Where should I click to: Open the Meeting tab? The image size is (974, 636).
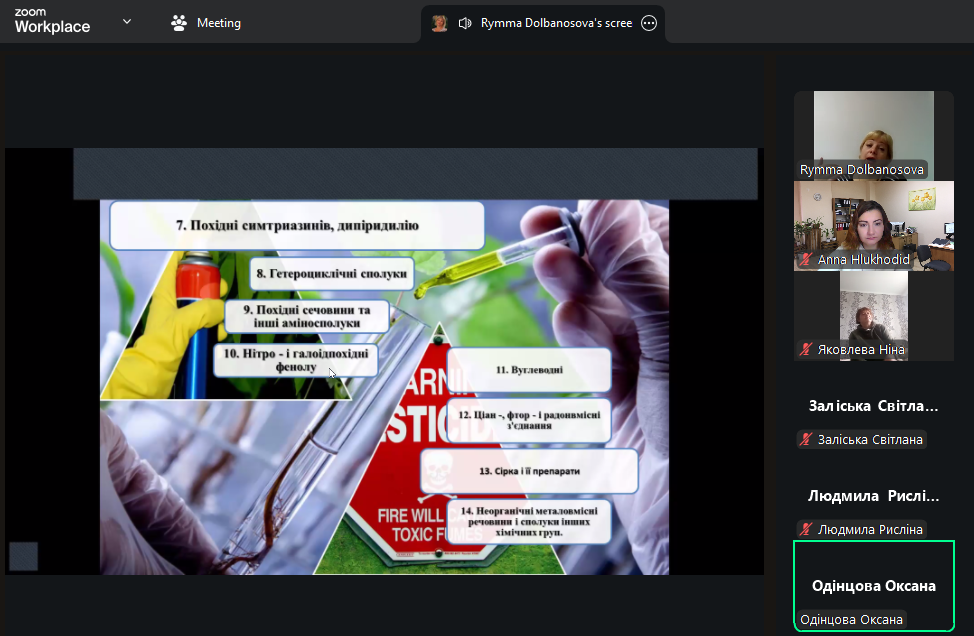tap(218, 23)
